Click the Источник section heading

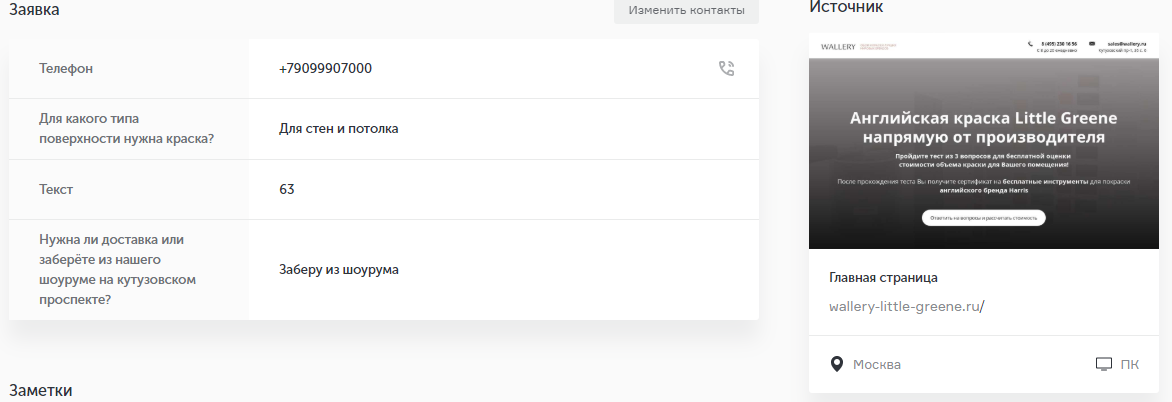coord(846,8)
